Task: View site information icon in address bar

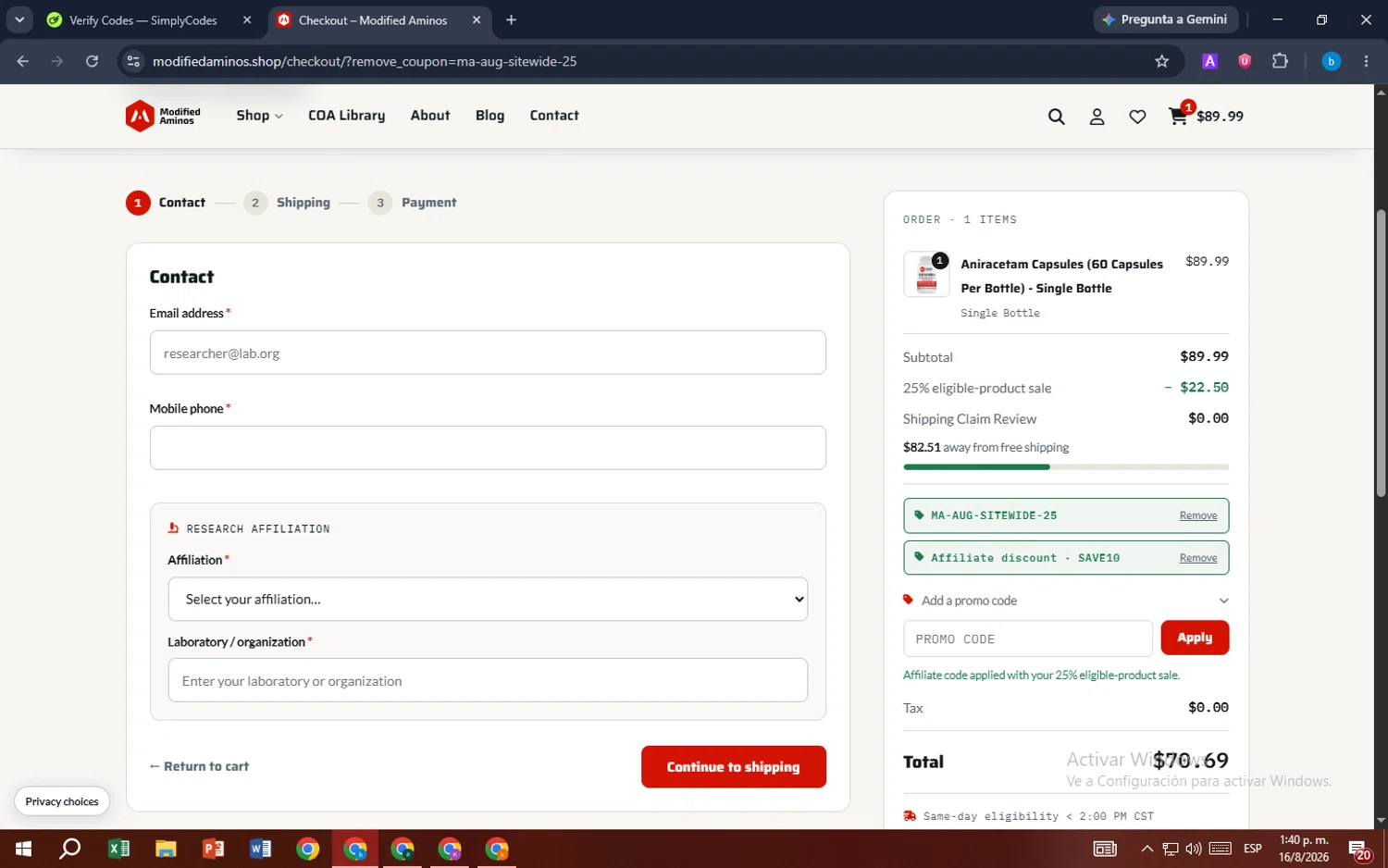Action: (x=133, y=61)
